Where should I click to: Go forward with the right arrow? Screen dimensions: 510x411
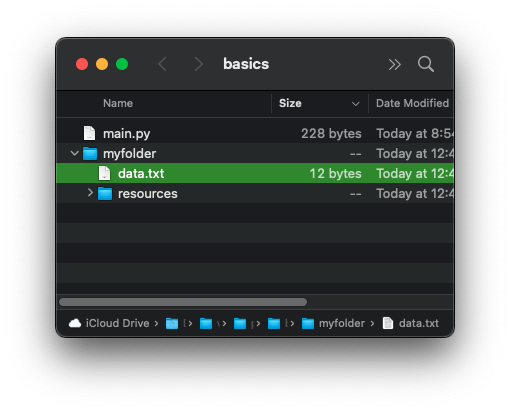click(x=199, y=64)
